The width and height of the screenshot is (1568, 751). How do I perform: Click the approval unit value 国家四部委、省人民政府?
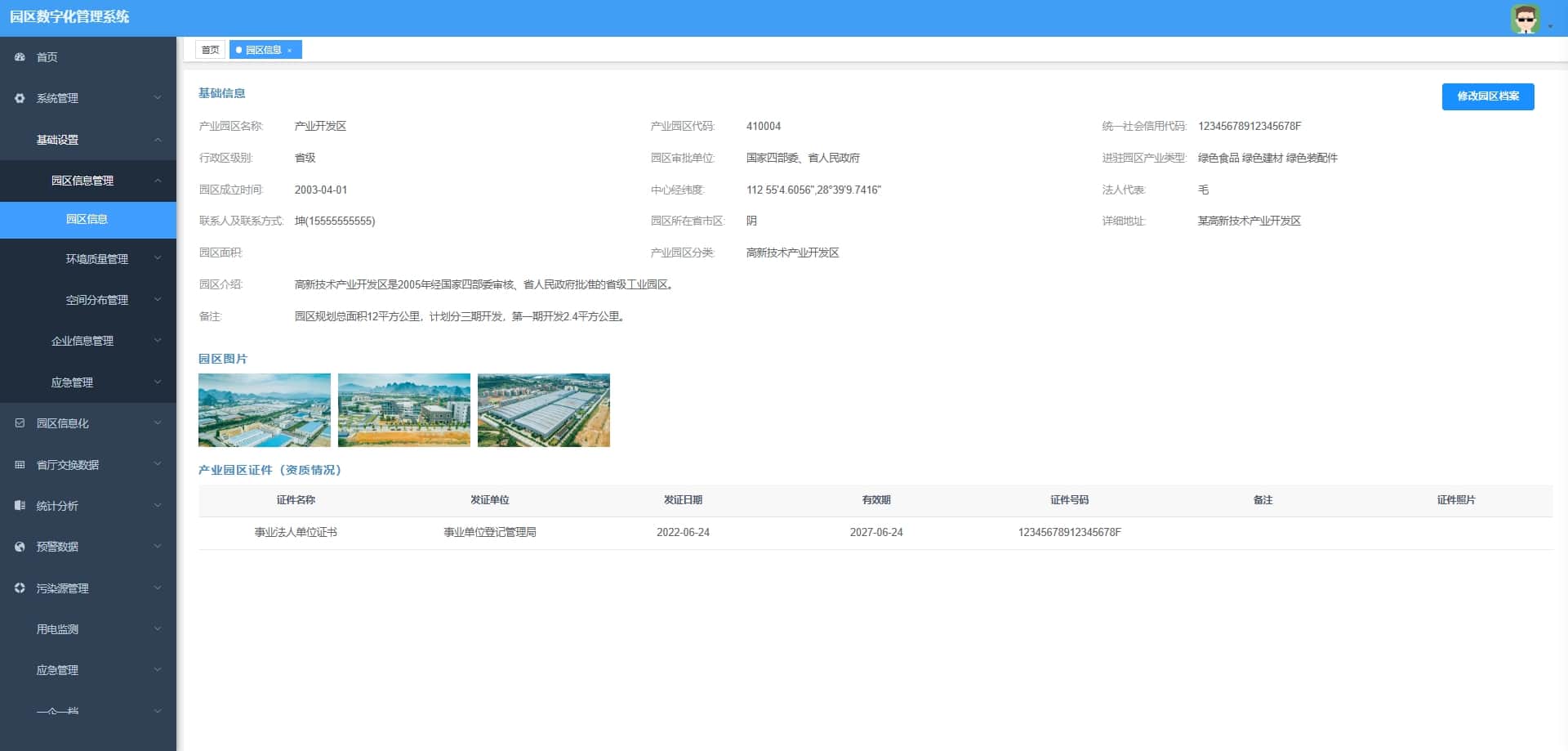[x=803, y=159]
